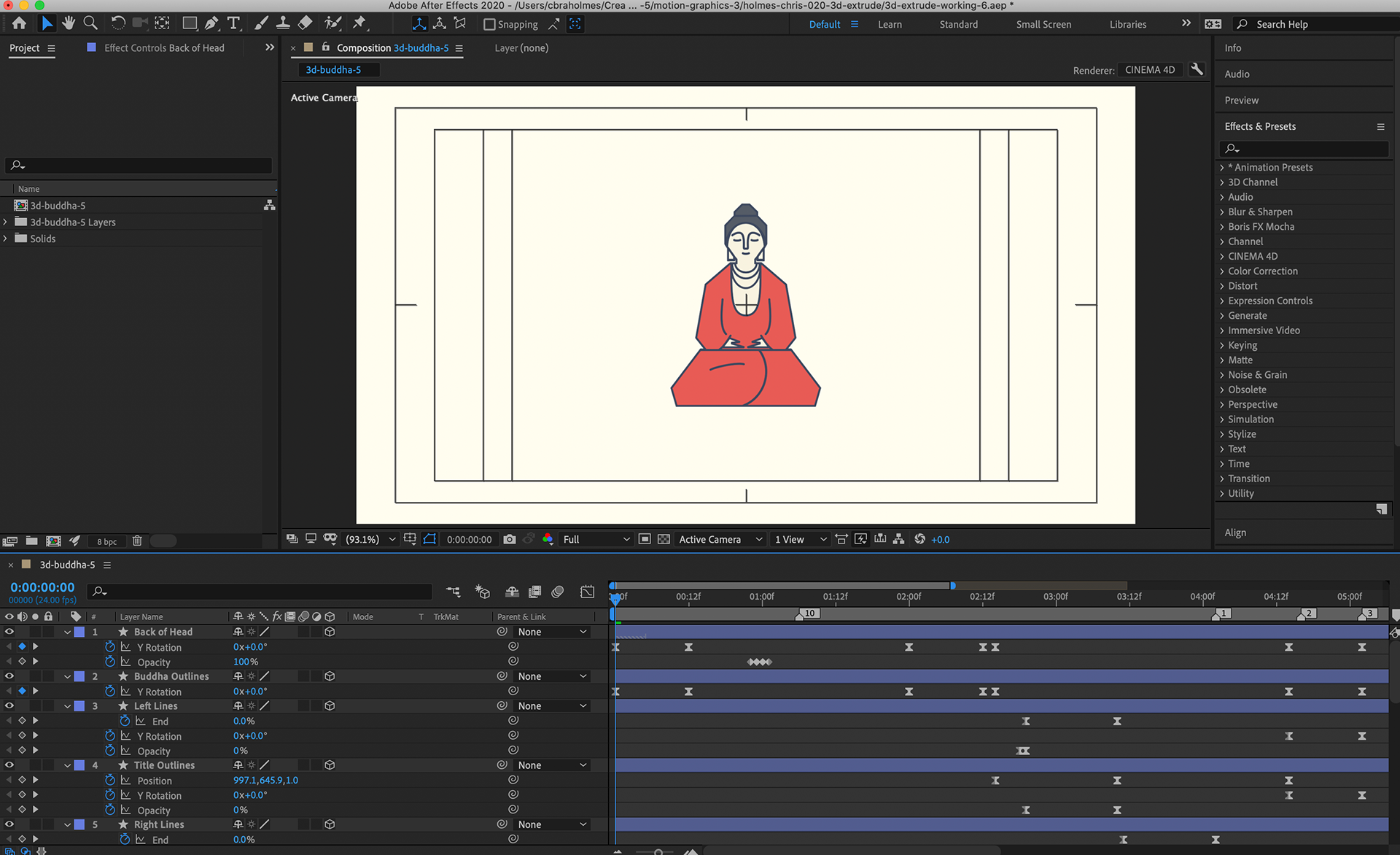Toggle Y Rotation stopwatch on Back of Head
Screen dimensions: 1400x855
click(x=110, y=647)
